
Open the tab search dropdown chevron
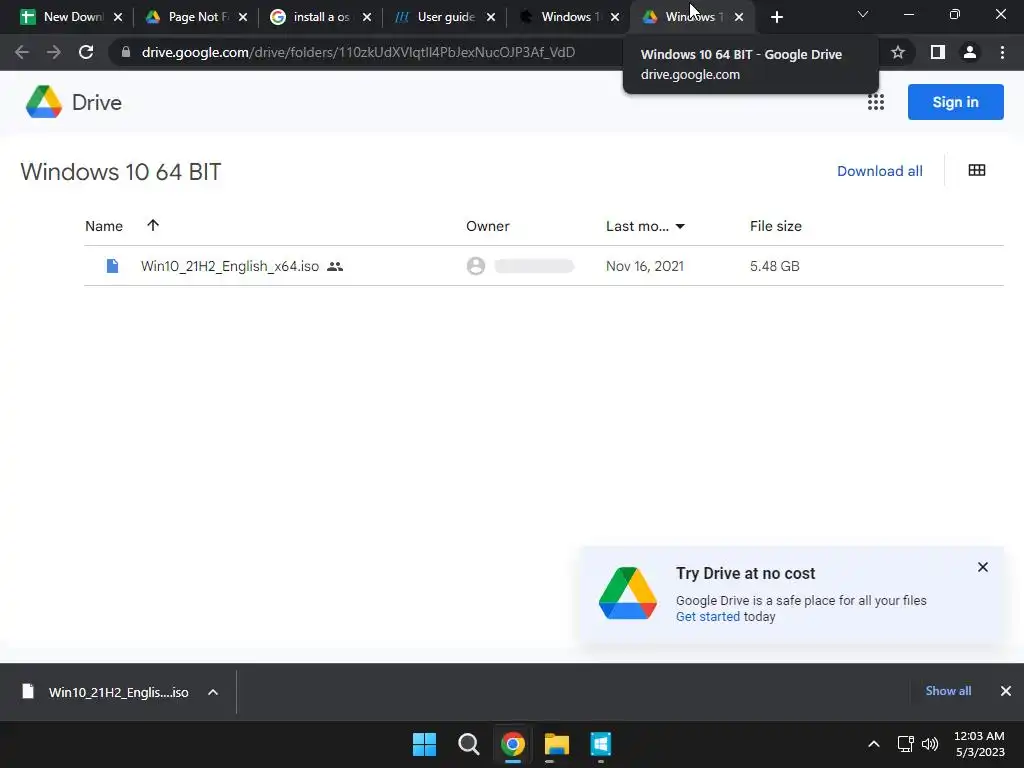(863, 14)
